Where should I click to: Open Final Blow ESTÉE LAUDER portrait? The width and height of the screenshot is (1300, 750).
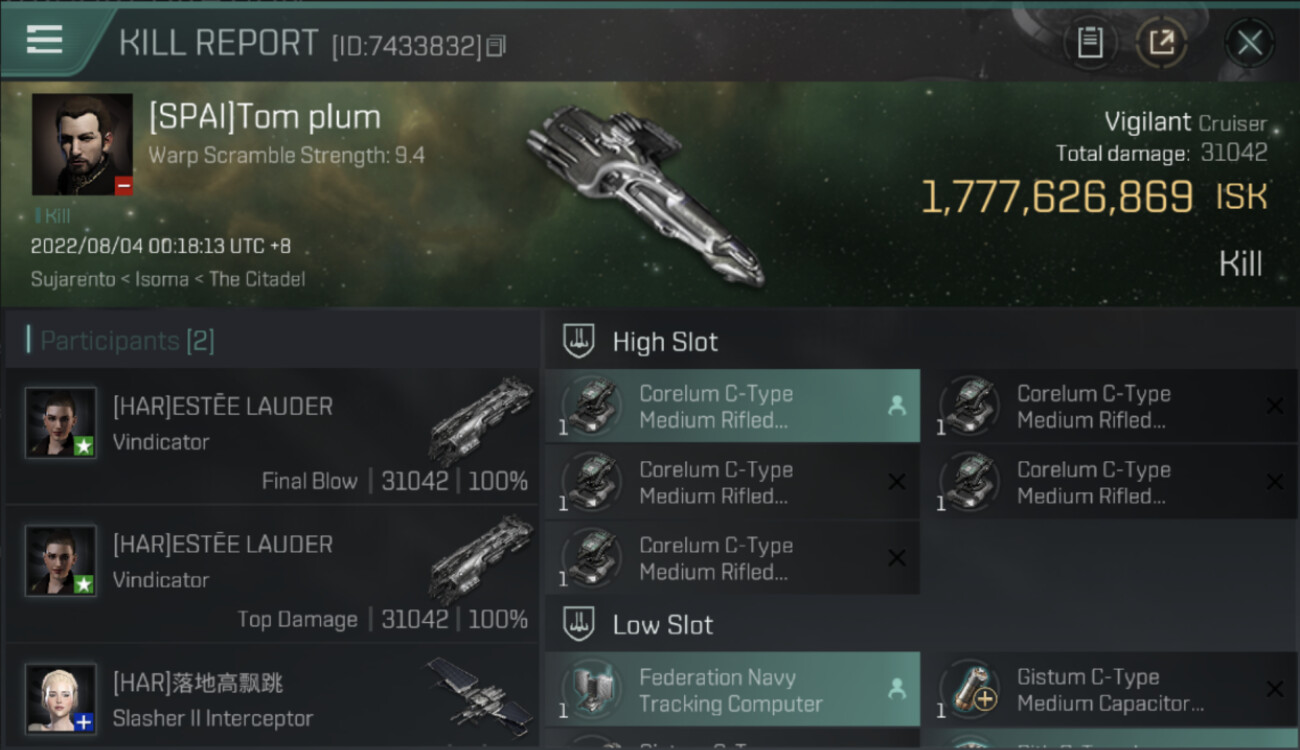[61, 423]
